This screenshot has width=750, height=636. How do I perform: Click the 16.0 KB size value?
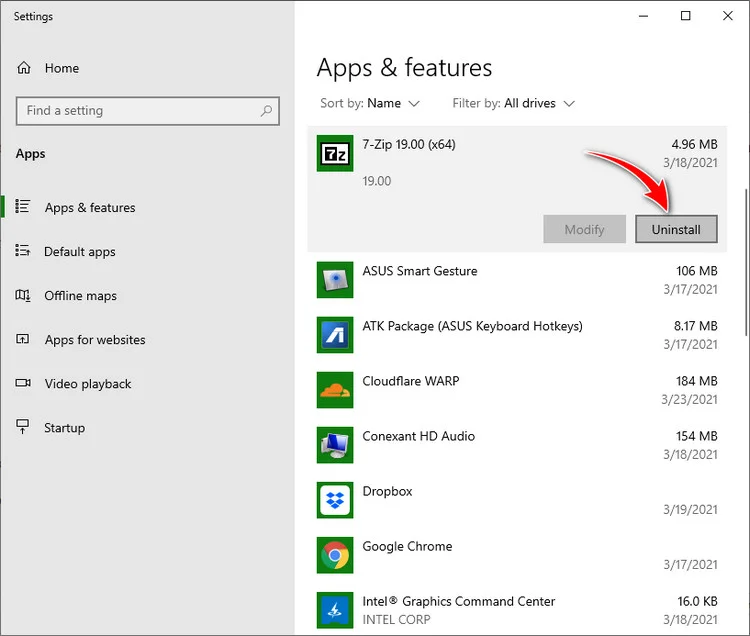pyautogui.click(x=697, y=601)
